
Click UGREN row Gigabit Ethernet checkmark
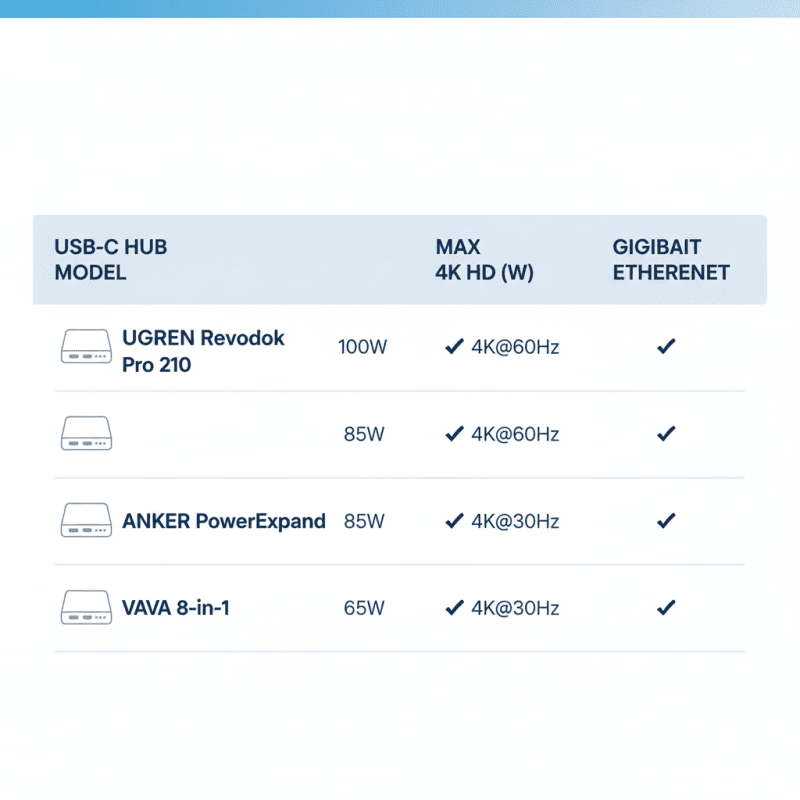point(666,347)
